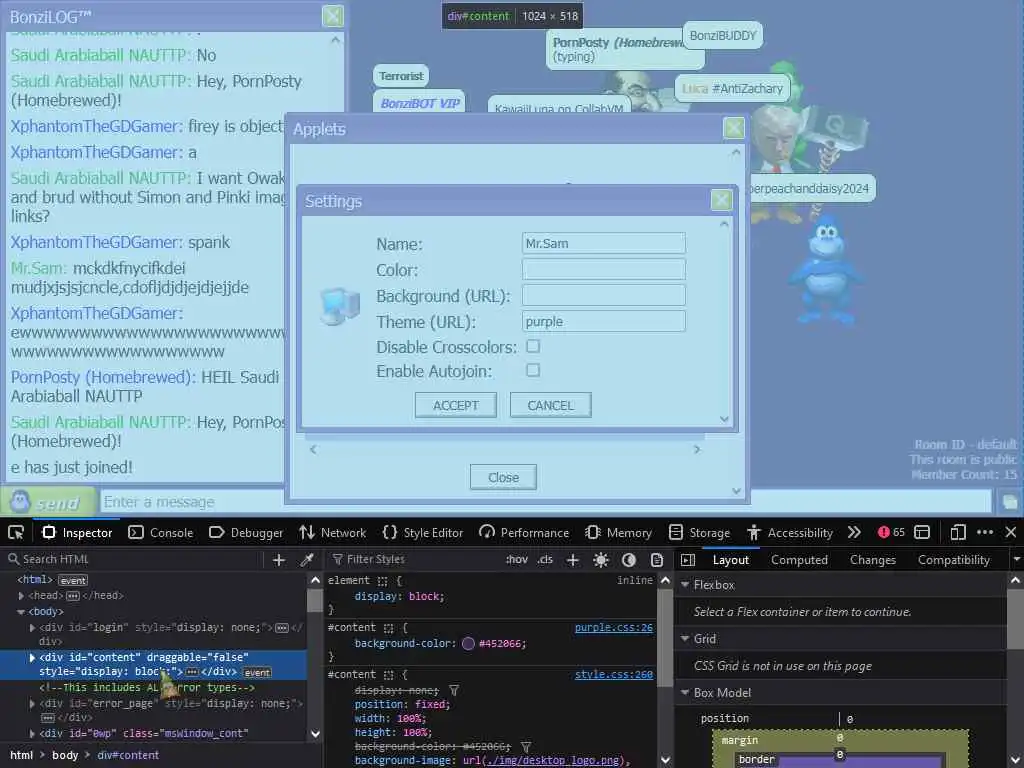Open the Inspector panel tab
This screenshot has height=768, width=1024.
pos(77,532)
